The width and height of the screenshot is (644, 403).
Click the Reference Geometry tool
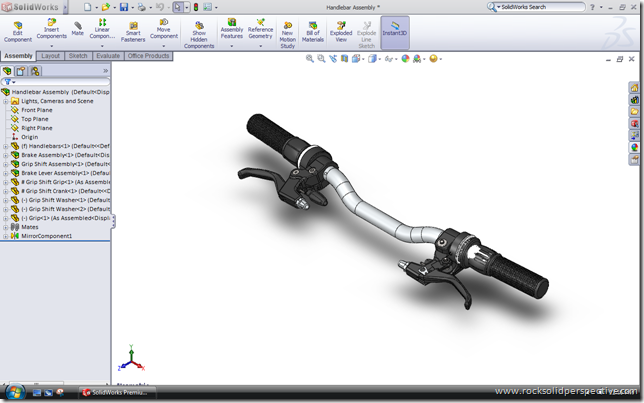coord(260,29)
